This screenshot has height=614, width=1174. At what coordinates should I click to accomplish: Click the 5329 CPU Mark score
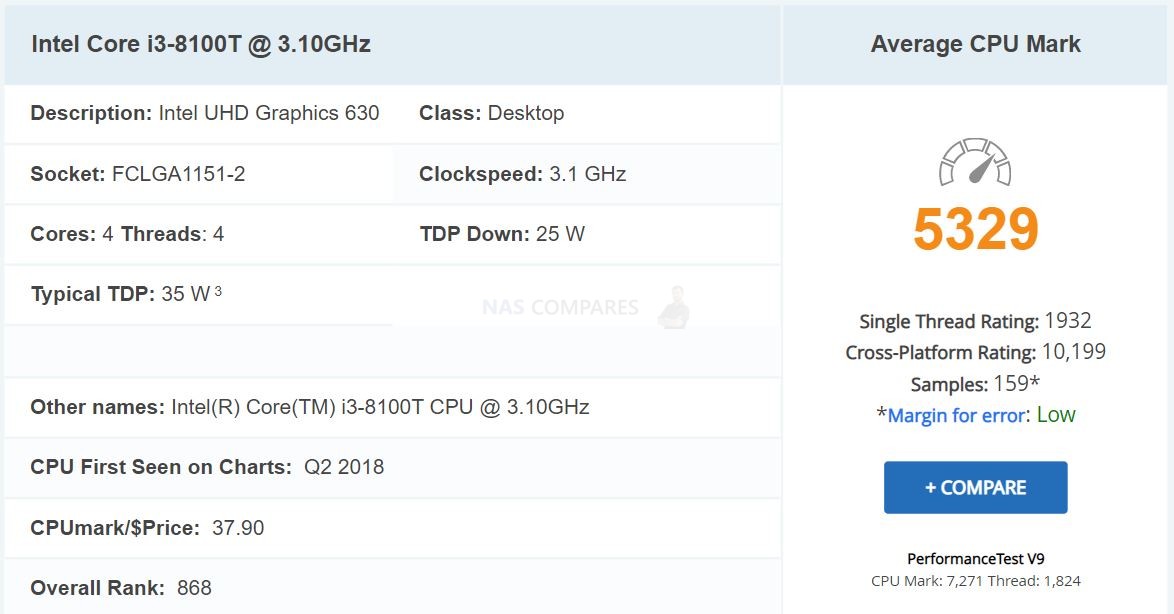point(976,229)
